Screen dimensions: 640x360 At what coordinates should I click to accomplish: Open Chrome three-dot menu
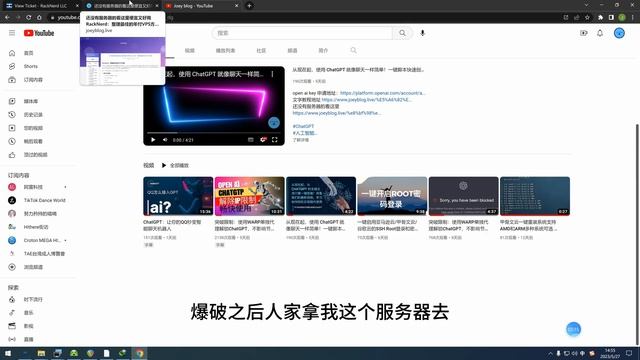633,17
